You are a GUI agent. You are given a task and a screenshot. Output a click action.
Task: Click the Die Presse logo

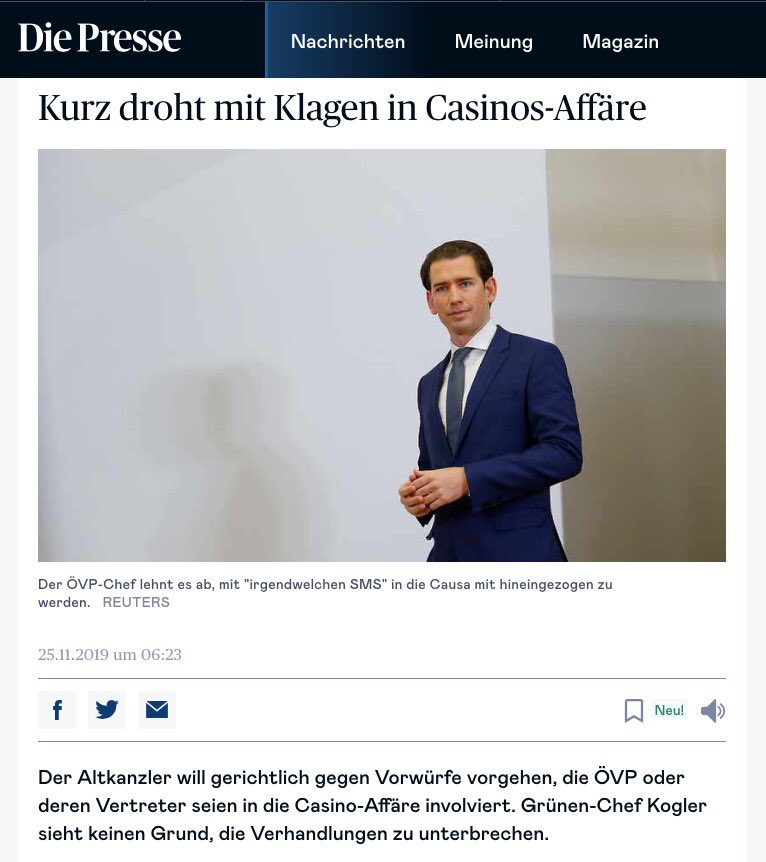point(100,38)
